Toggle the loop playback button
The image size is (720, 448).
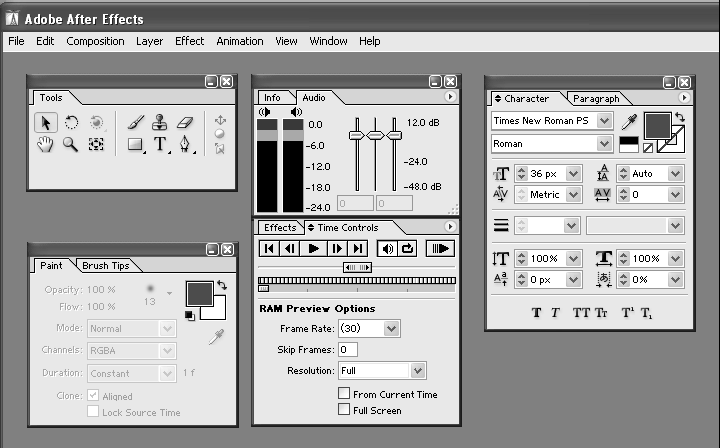(x=408, y=248)
